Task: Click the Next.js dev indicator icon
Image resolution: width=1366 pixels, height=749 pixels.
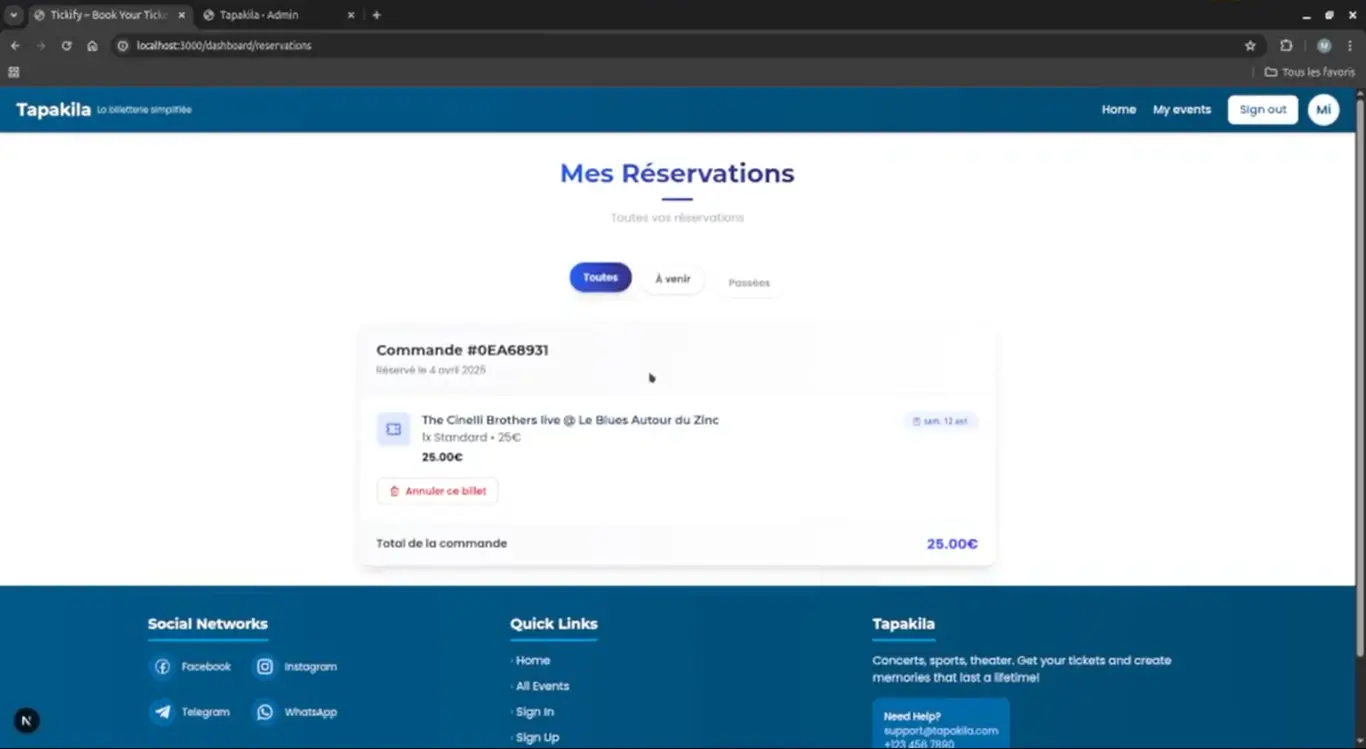Action: click(27, 720)
